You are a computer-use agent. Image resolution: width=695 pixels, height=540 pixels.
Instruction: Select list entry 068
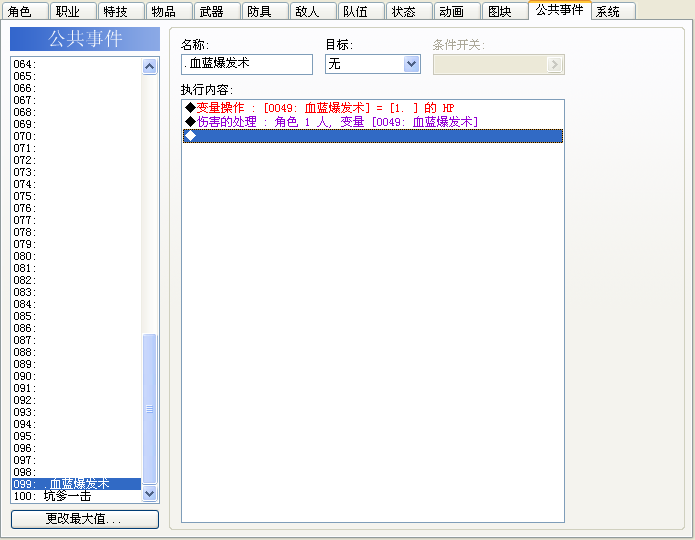(x=76, y=112)
